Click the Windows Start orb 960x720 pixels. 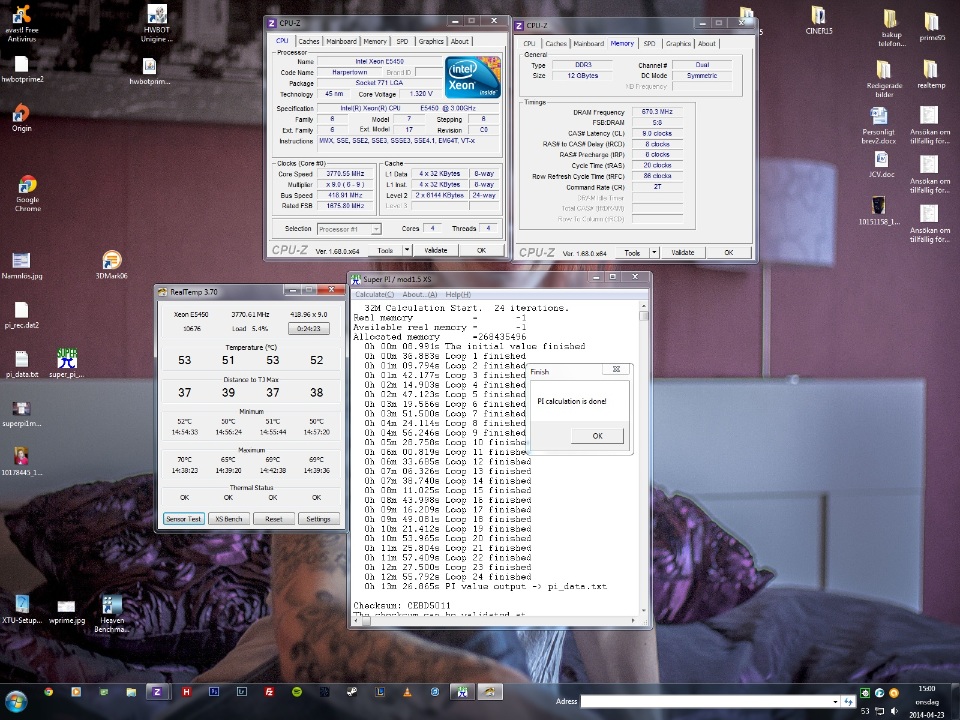(16, 701)
